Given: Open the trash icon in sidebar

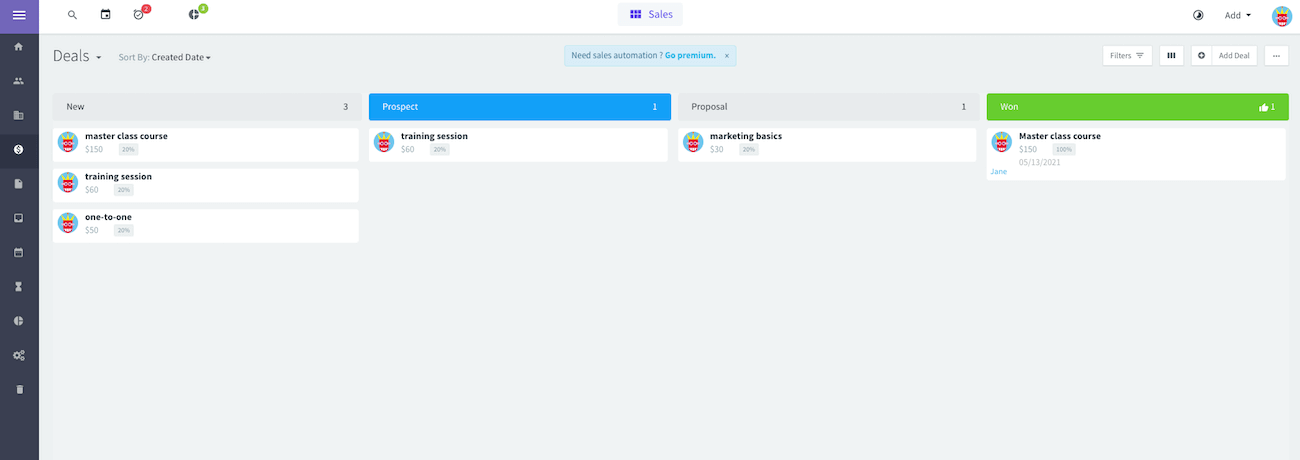Looking at the screenshot, I should tap(18, 389).
